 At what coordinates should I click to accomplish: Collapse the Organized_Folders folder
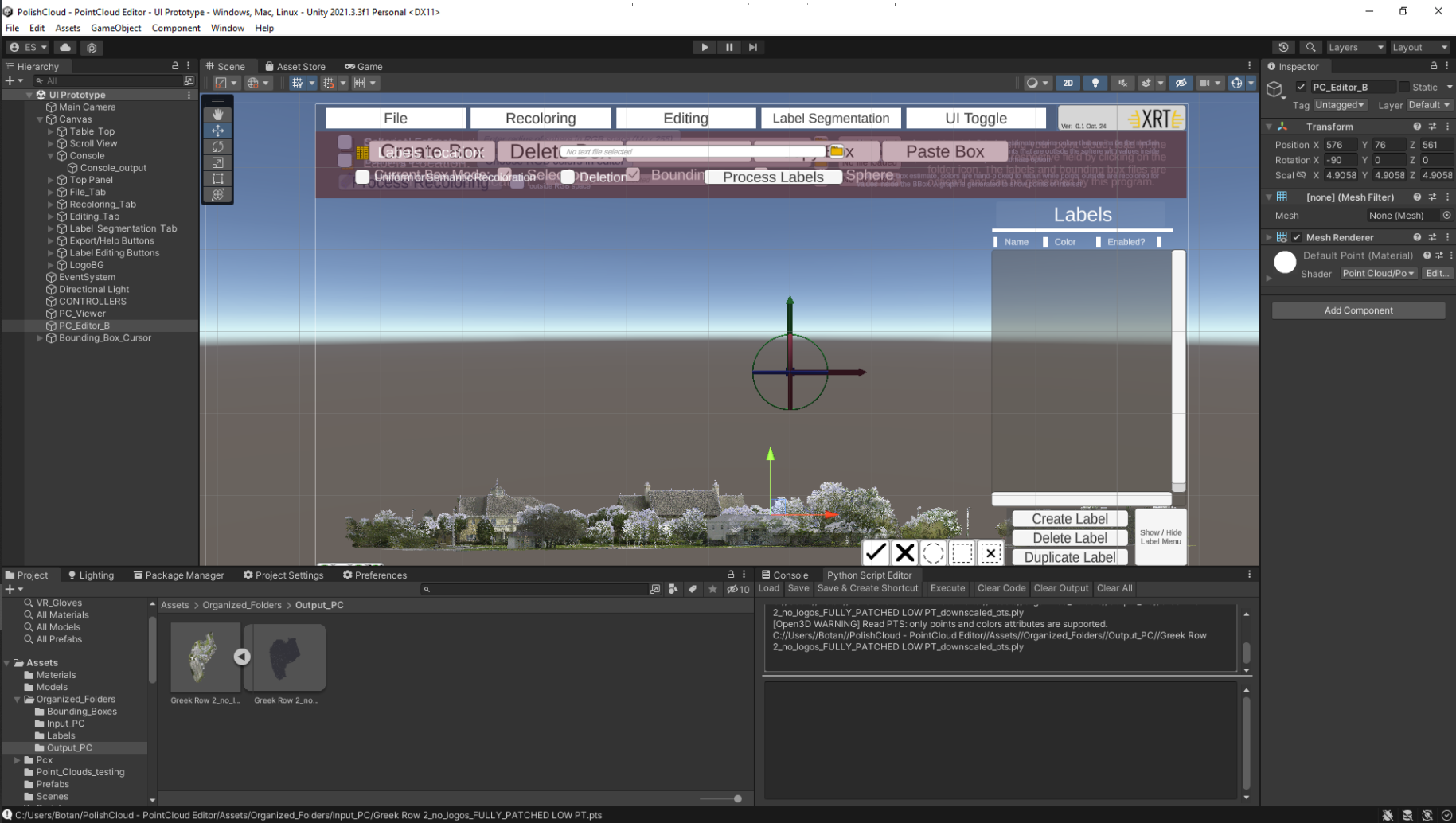pyautogui.click(x=17, y=700)
